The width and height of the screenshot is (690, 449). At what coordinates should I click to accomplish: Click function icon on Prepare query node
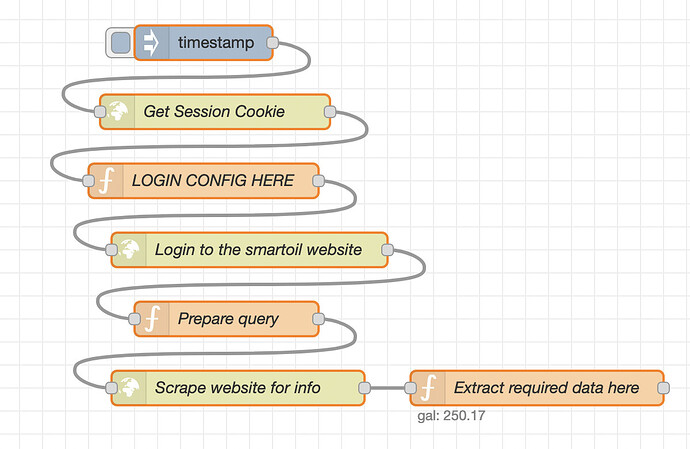pyautogui.click(x=152, y=319)
